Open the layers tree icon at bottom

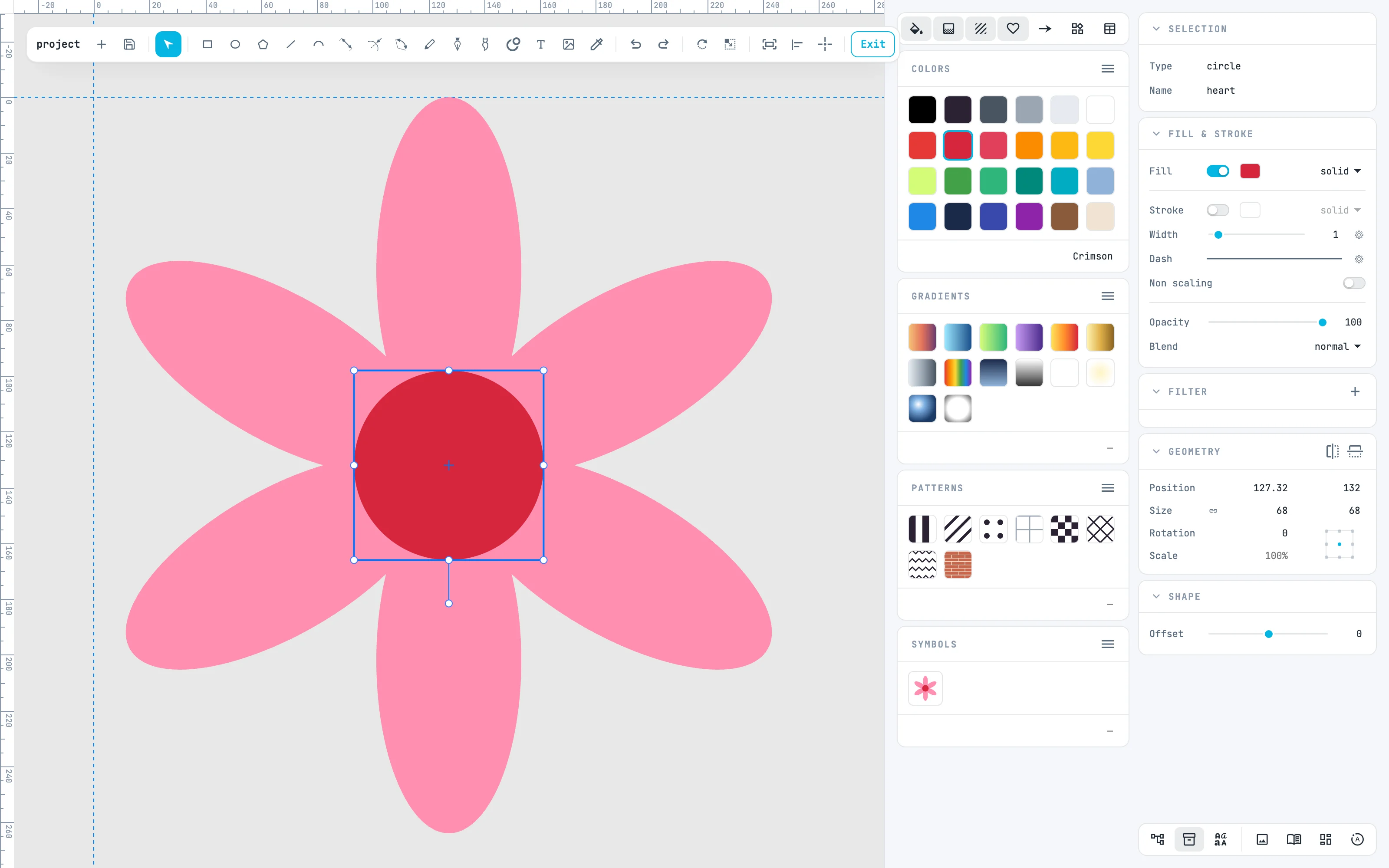1157,839
